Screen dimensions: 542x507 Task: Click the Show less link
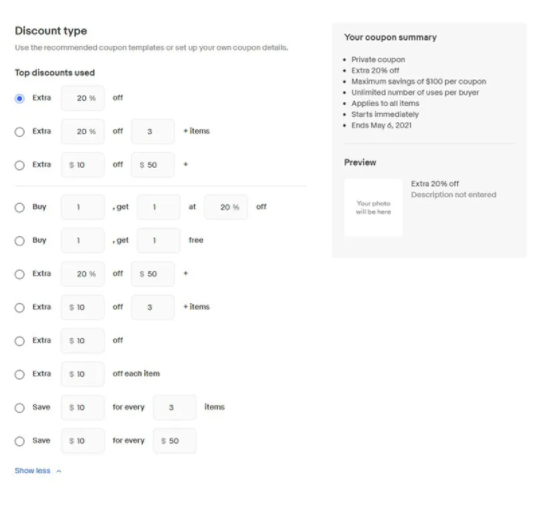pos(32,471)
